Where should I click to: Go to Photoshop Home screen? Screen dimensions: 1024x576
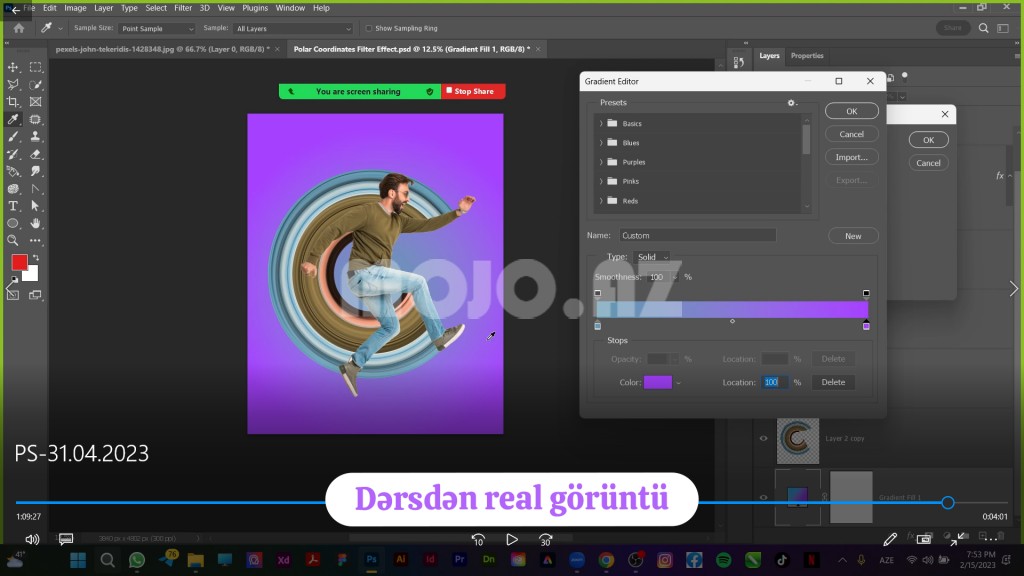click(x=19, y=28)
